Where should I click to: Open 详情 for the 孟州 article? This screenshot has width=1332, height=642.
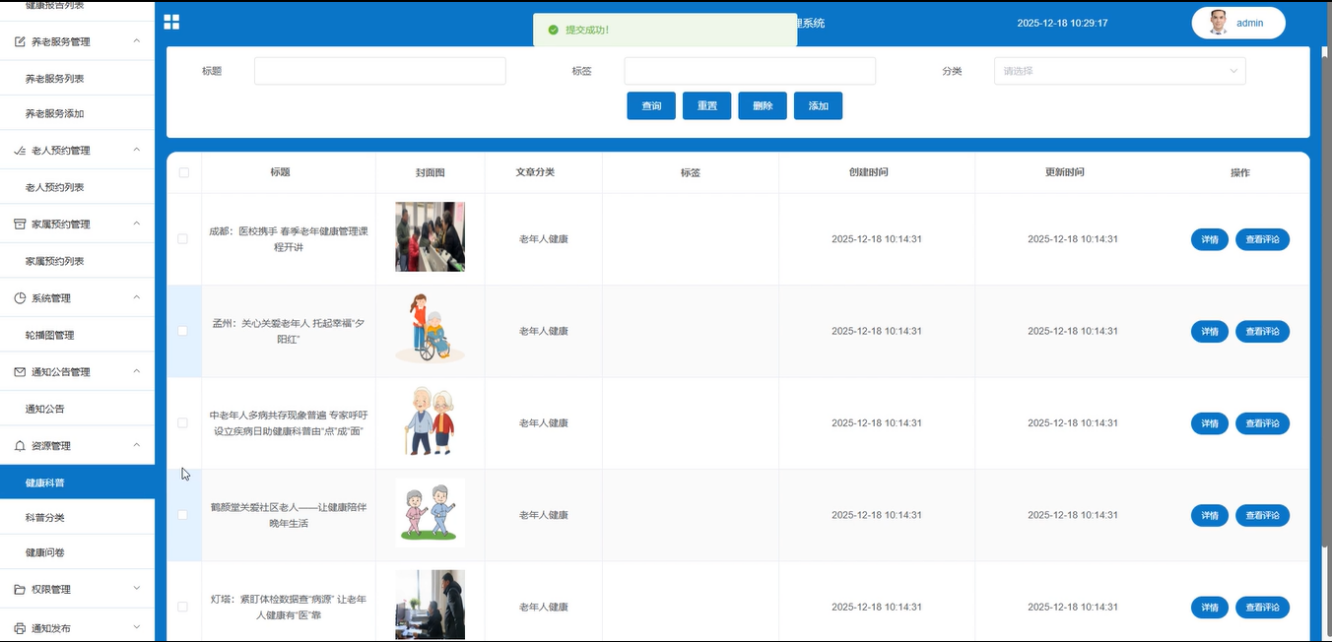(1209, 332)
